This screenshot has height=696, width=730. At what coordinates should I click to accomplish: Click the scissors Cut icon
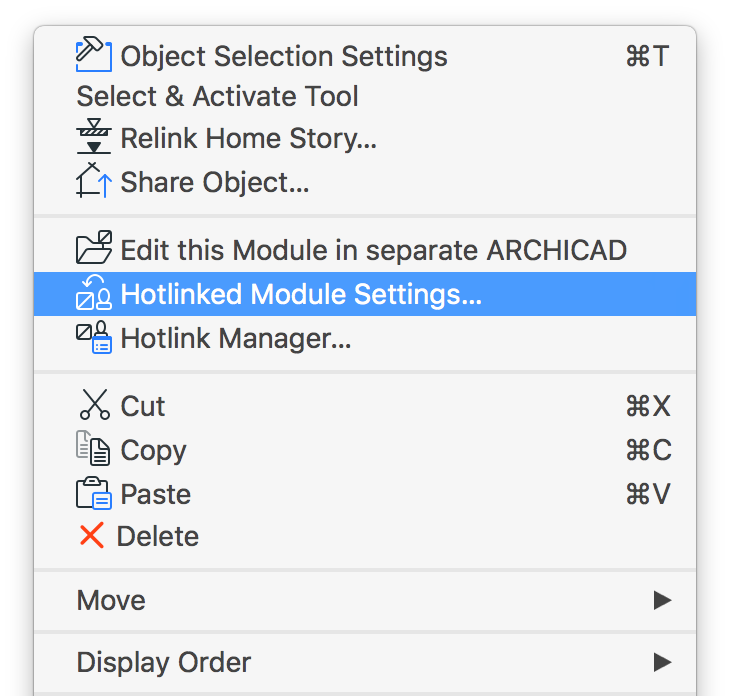tap(95, 405)
